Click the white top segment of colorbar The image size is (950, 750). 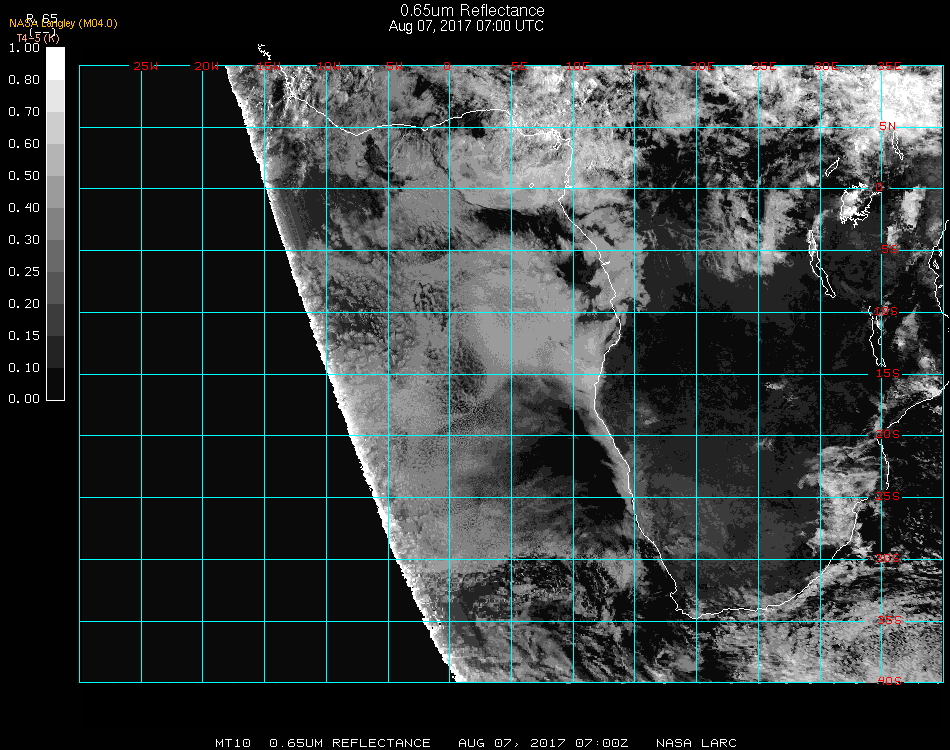[55, 64]
